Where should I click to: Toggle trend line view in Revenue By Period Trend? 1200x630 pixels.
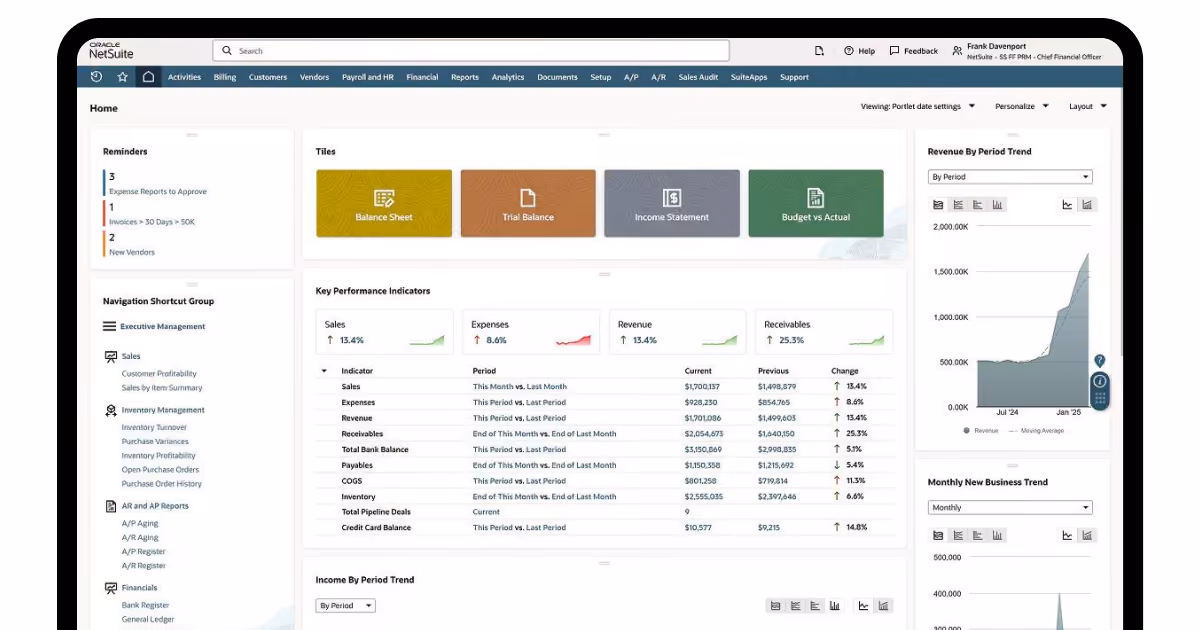coord(1067,205)
